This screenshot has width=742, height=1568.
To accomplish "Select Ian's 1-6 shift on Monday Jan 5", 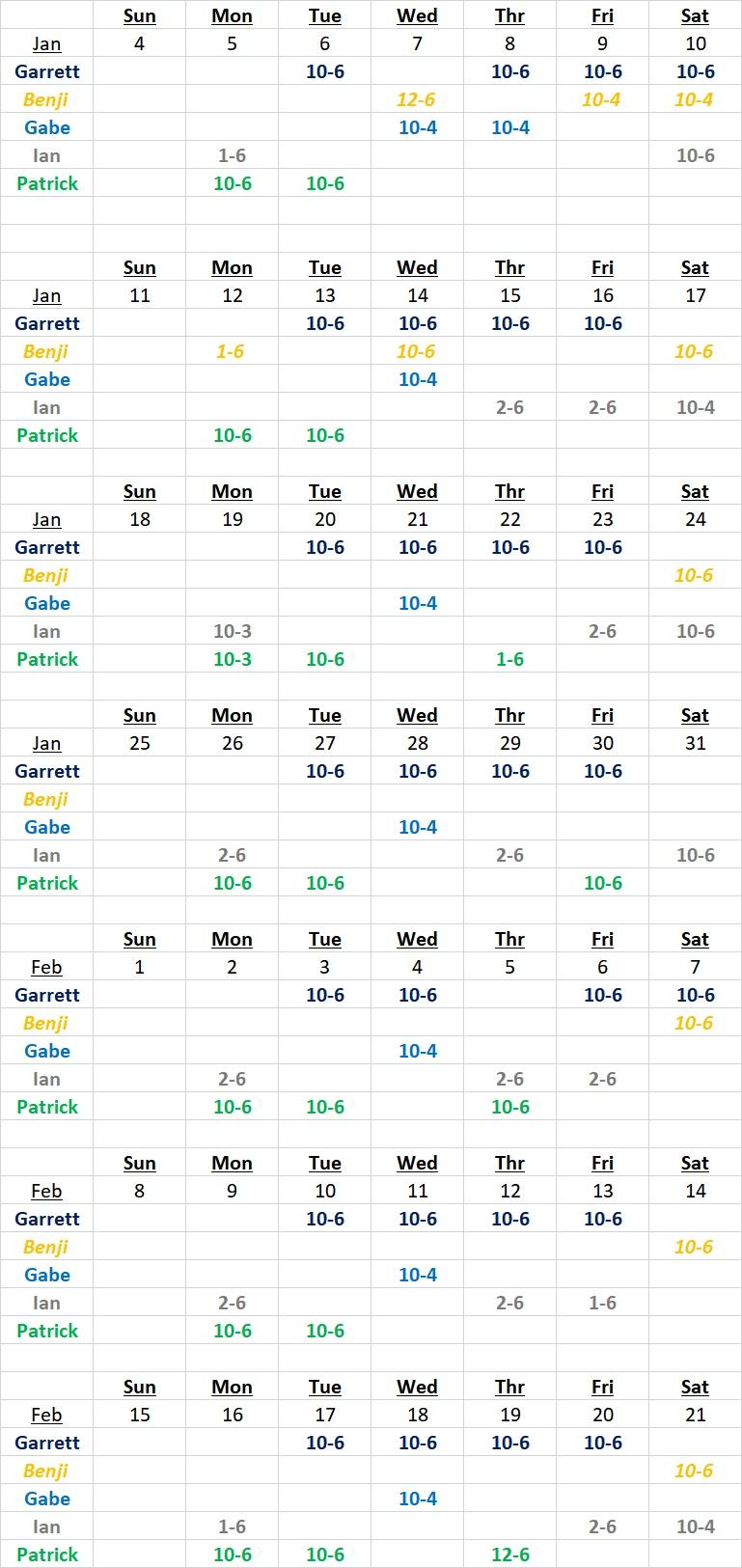I will click(x=232, y=155).
